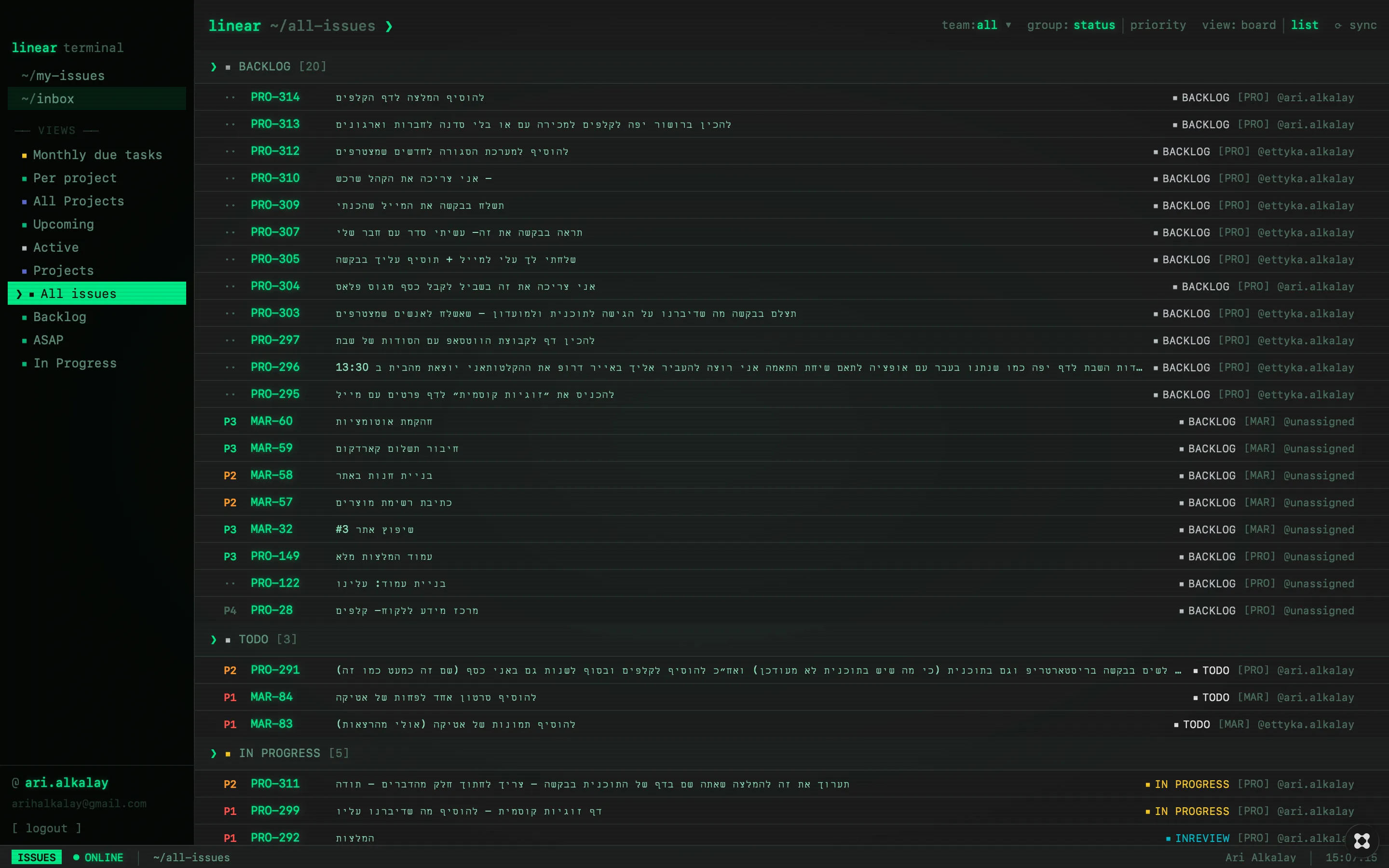
Task: Click [MAR] team tag of MAR-57
Action: pyautogui.click(x=1259, y=502)
